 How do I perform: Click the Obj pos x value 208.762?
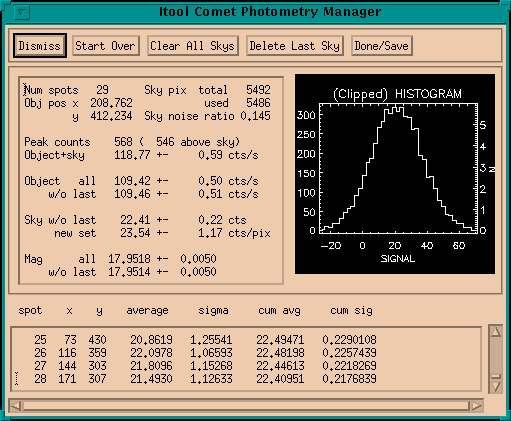(111, 103)
